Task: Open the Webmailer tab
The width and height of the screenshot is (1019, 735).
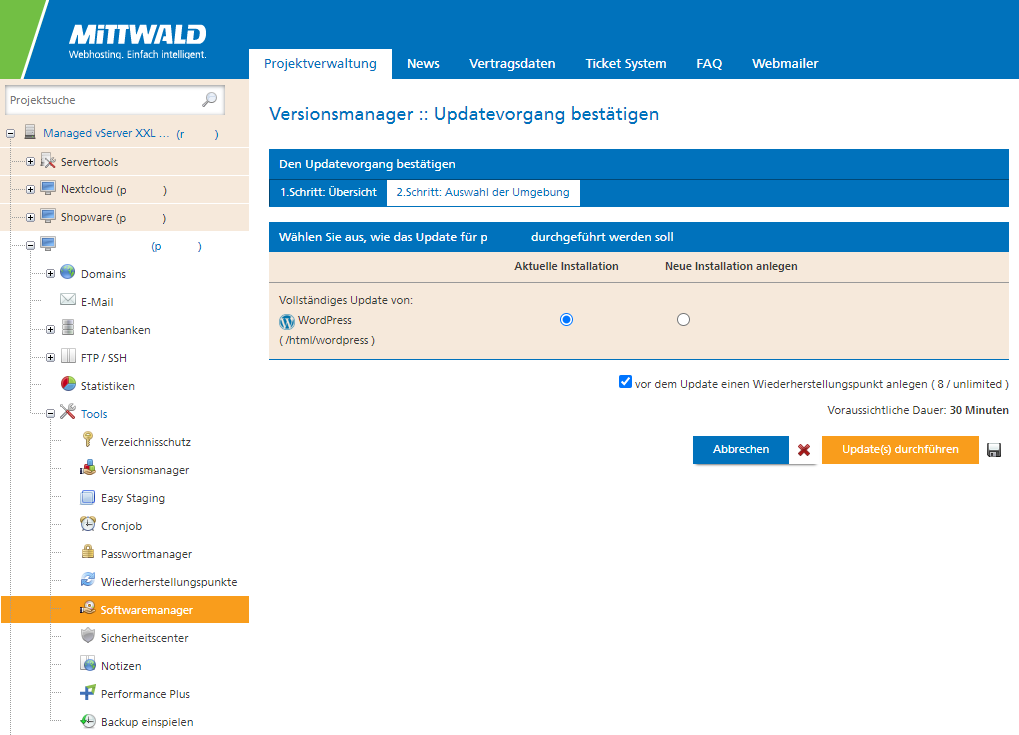Action: (x=785, y=64)
